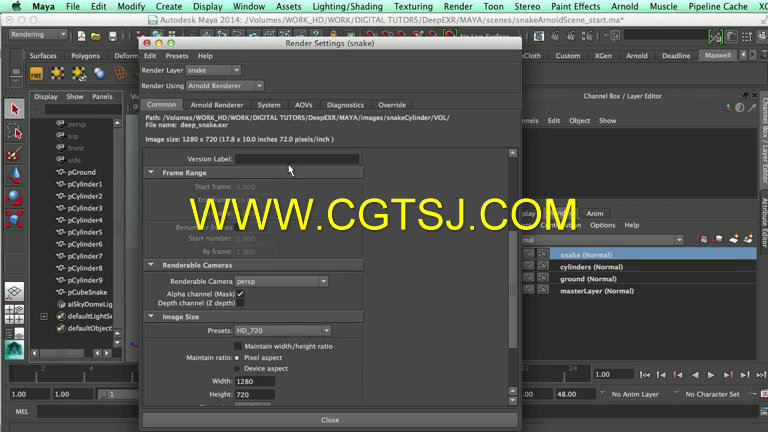Open the Presets menu in Render Settings

click(177, 56)
